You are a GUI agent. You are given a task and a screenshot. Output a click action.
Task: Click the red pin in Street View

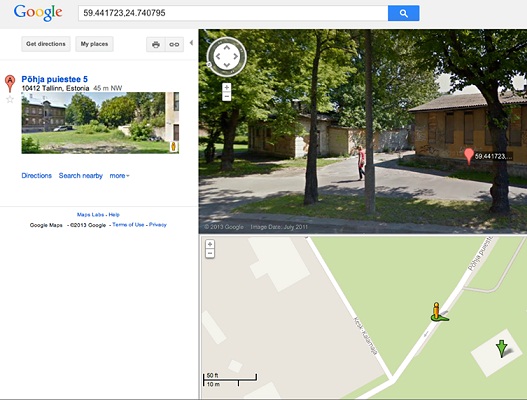(x=469, y=157)
